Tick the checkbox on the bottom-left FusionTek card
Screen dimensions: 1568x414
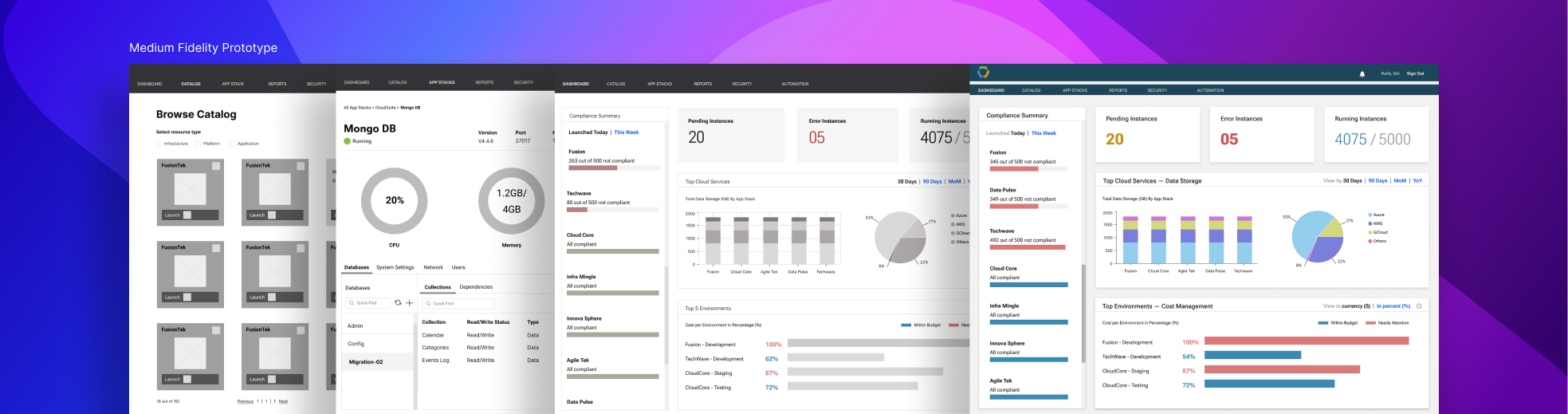216,329
